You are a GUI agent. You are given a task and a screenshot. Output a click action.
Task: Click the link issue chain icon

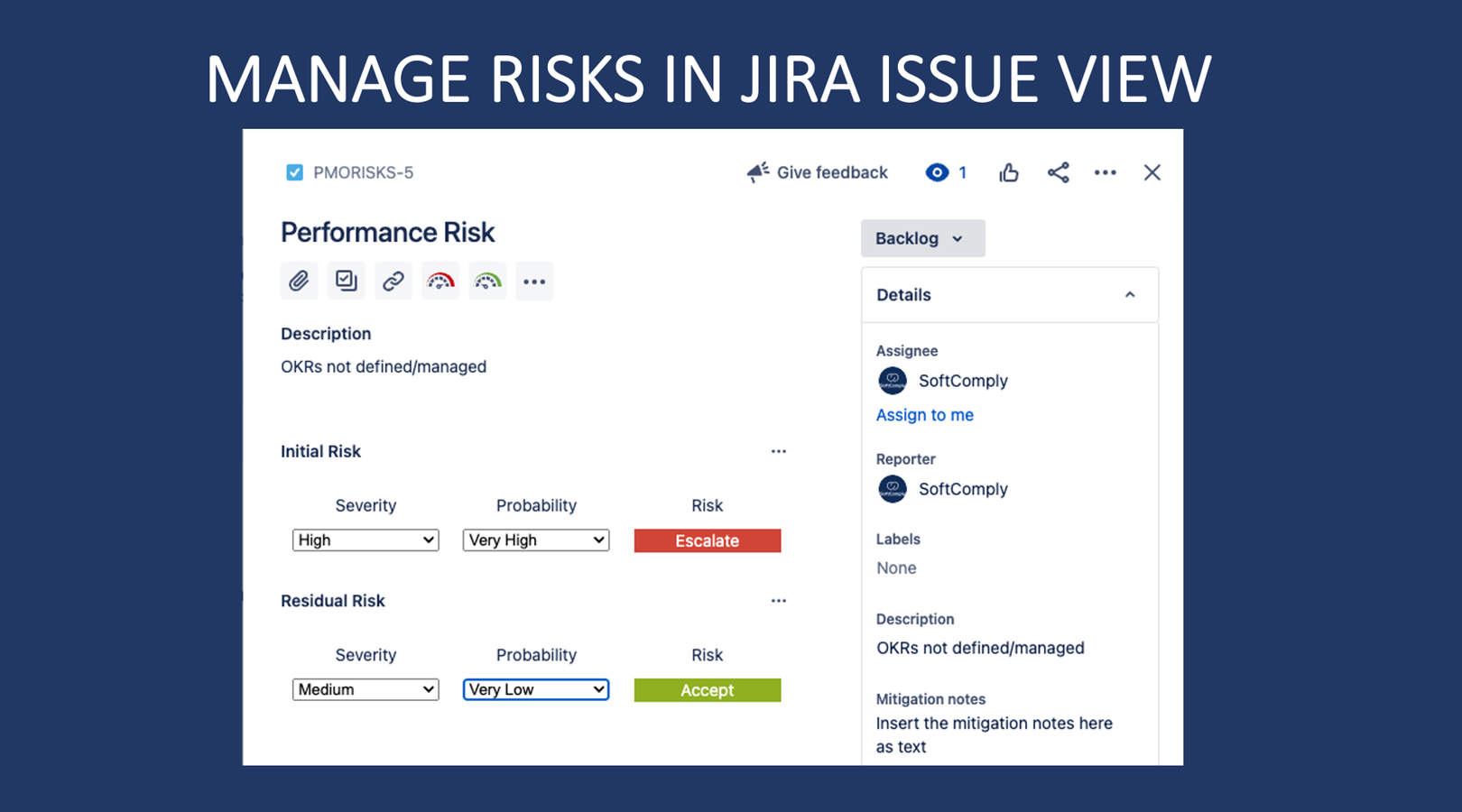pos(393,281)
